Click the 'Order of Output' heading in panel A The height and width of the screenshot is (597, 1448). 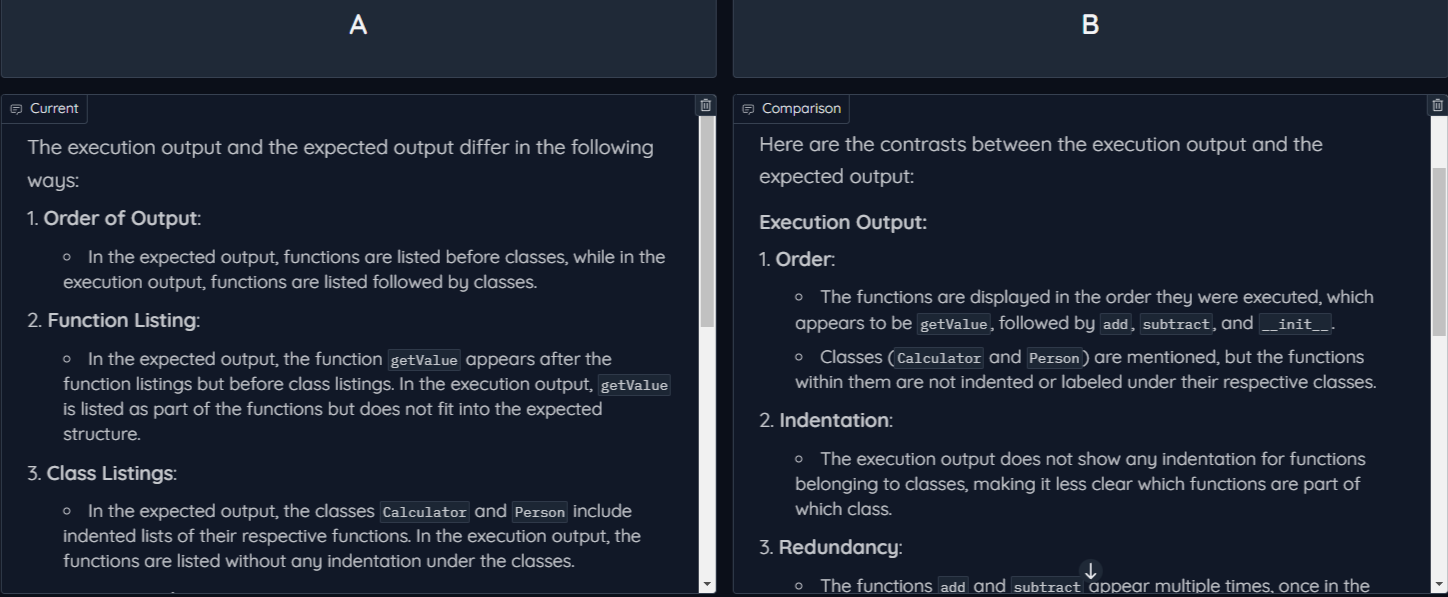[122, 218]
